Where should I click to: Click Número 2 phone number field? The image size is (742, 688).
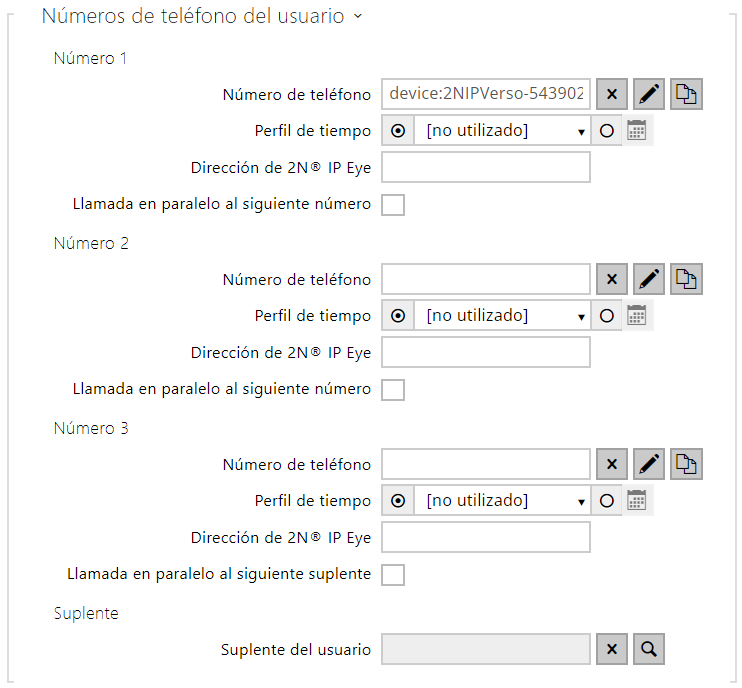[x=486, y=280]
